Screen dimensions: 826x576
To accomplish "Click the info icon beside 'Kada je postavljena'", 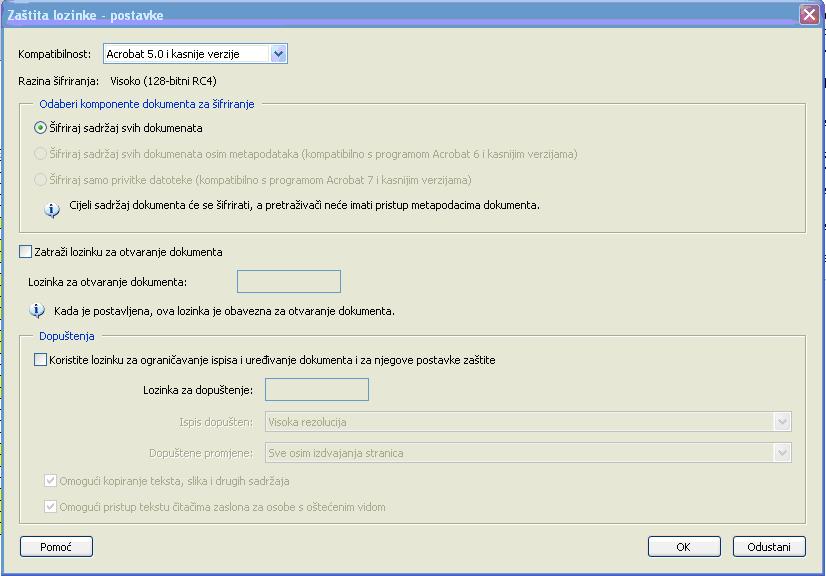I will tap(37, 310).
